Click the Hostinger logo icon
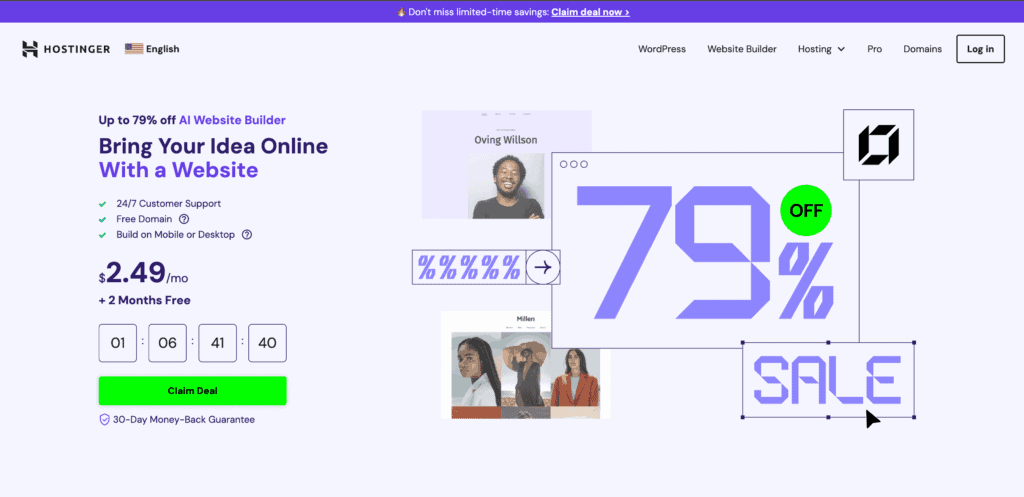 pyautogui.click(x=30, y=49)
